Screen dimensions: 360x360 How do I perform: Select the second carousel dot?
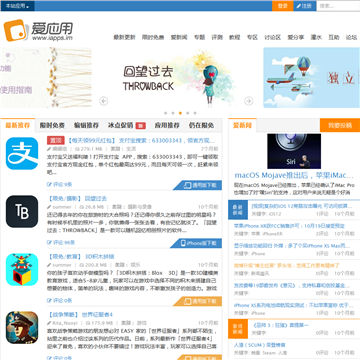[173, 113]
